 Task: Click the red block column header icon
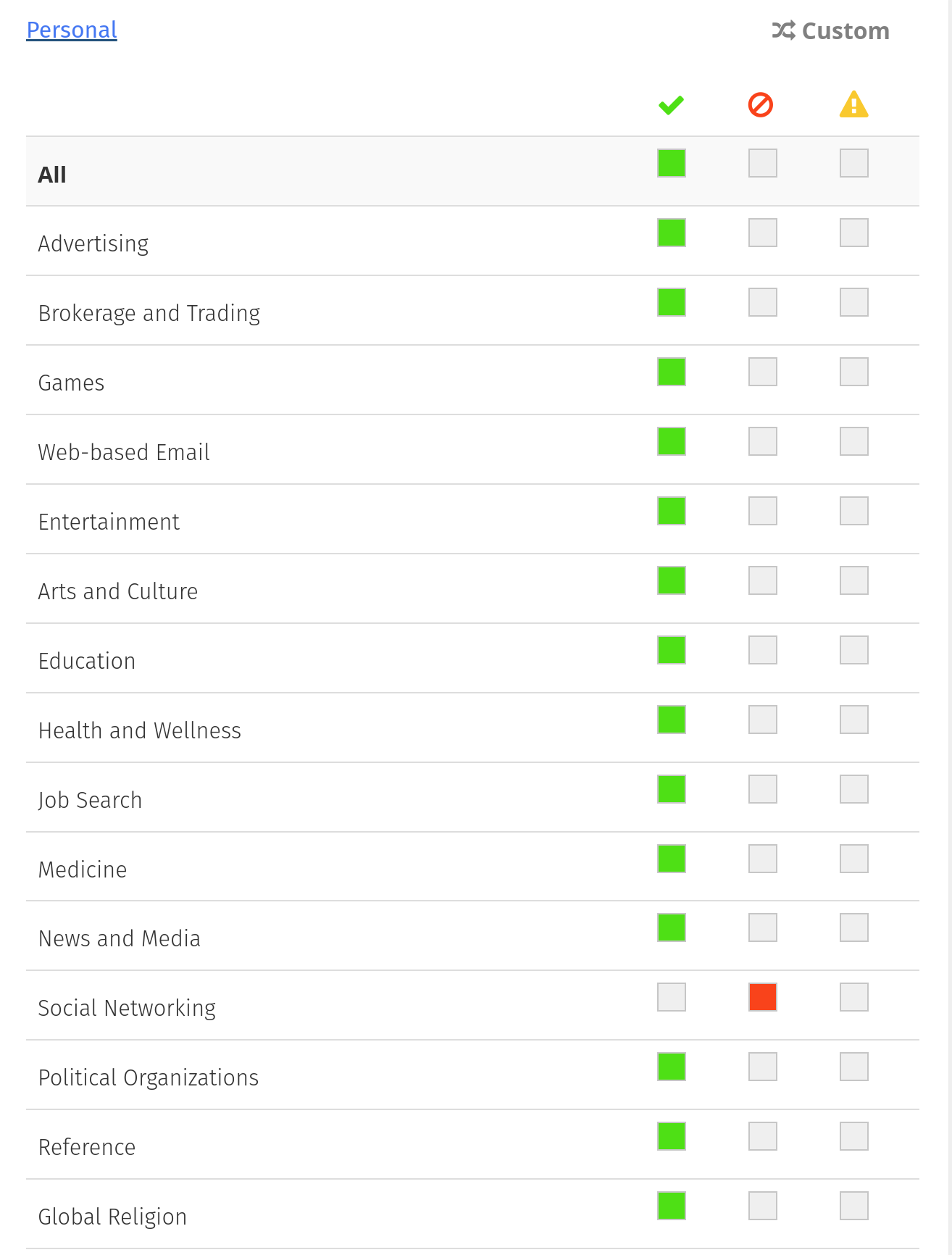pos(761,105)
